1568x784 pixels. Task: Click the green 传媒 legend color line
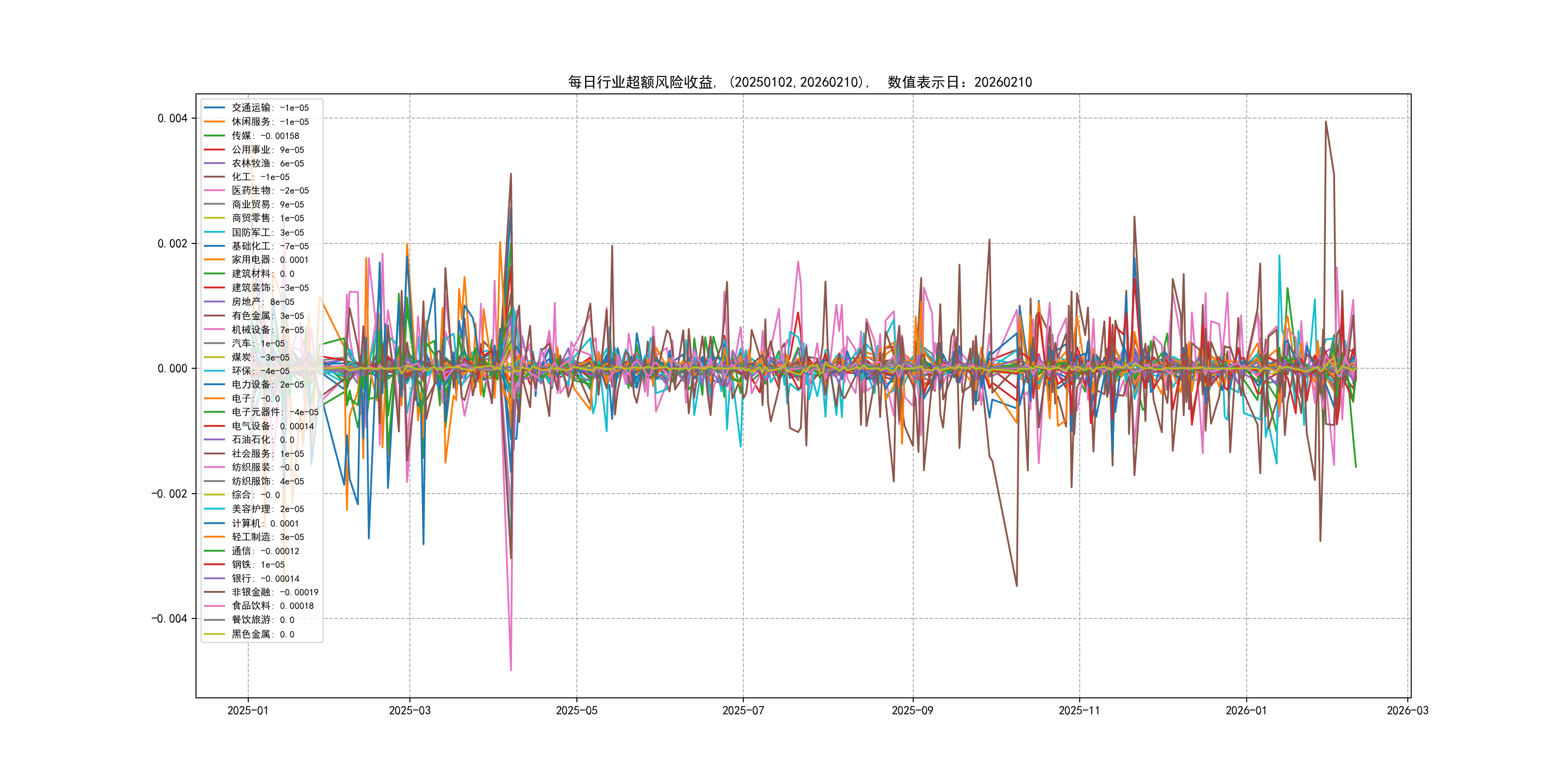(214, 136)
